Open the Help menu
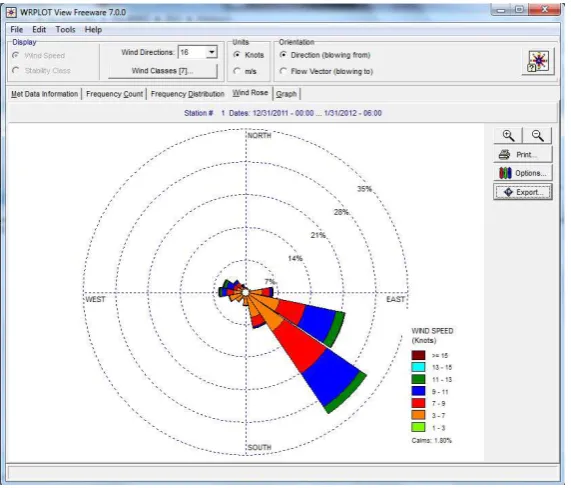 coord(93,30)
